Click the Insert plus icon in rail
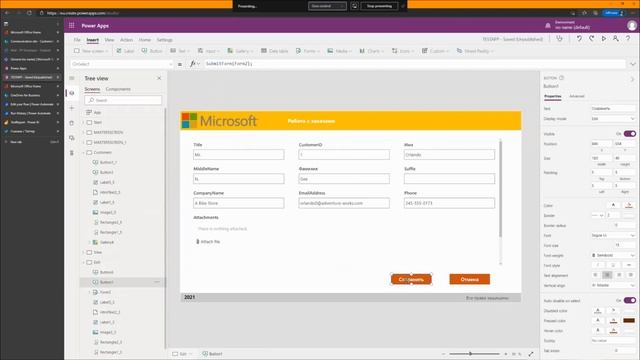This screenshot has height=360, width=640. point(72,108)
